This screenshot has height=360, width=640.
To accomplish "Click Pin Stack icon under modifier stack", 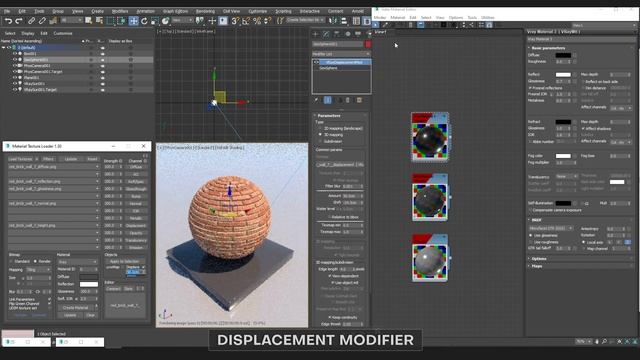I will click(x=316, y=100).
